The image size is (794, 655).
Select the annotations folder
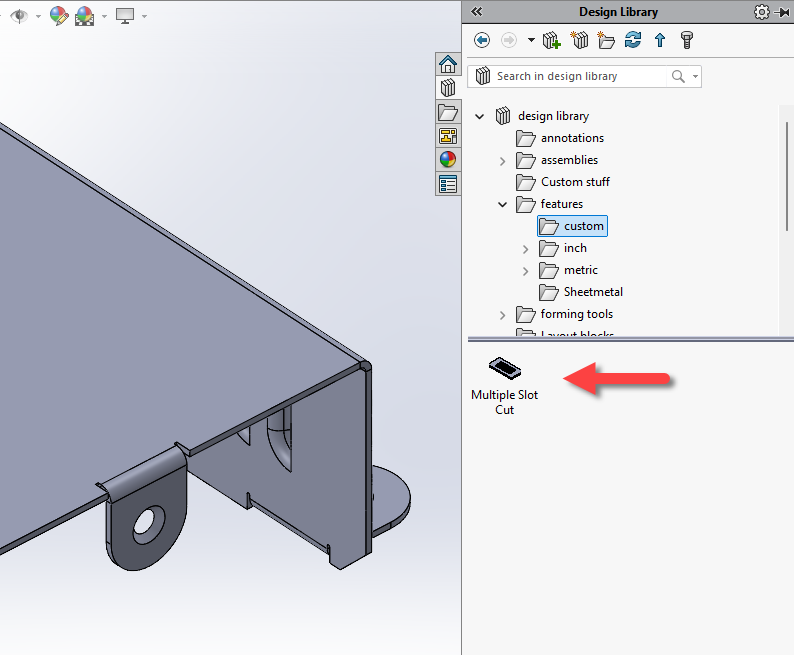pos(572,138)
